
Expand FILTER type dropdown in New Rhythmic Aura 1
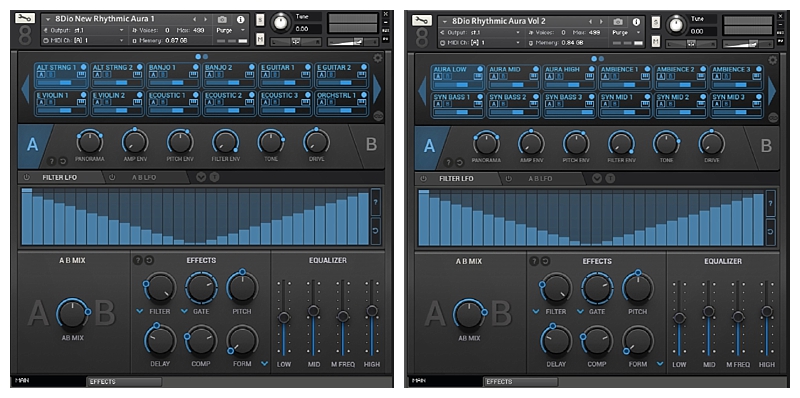click(x=140, y=311)
